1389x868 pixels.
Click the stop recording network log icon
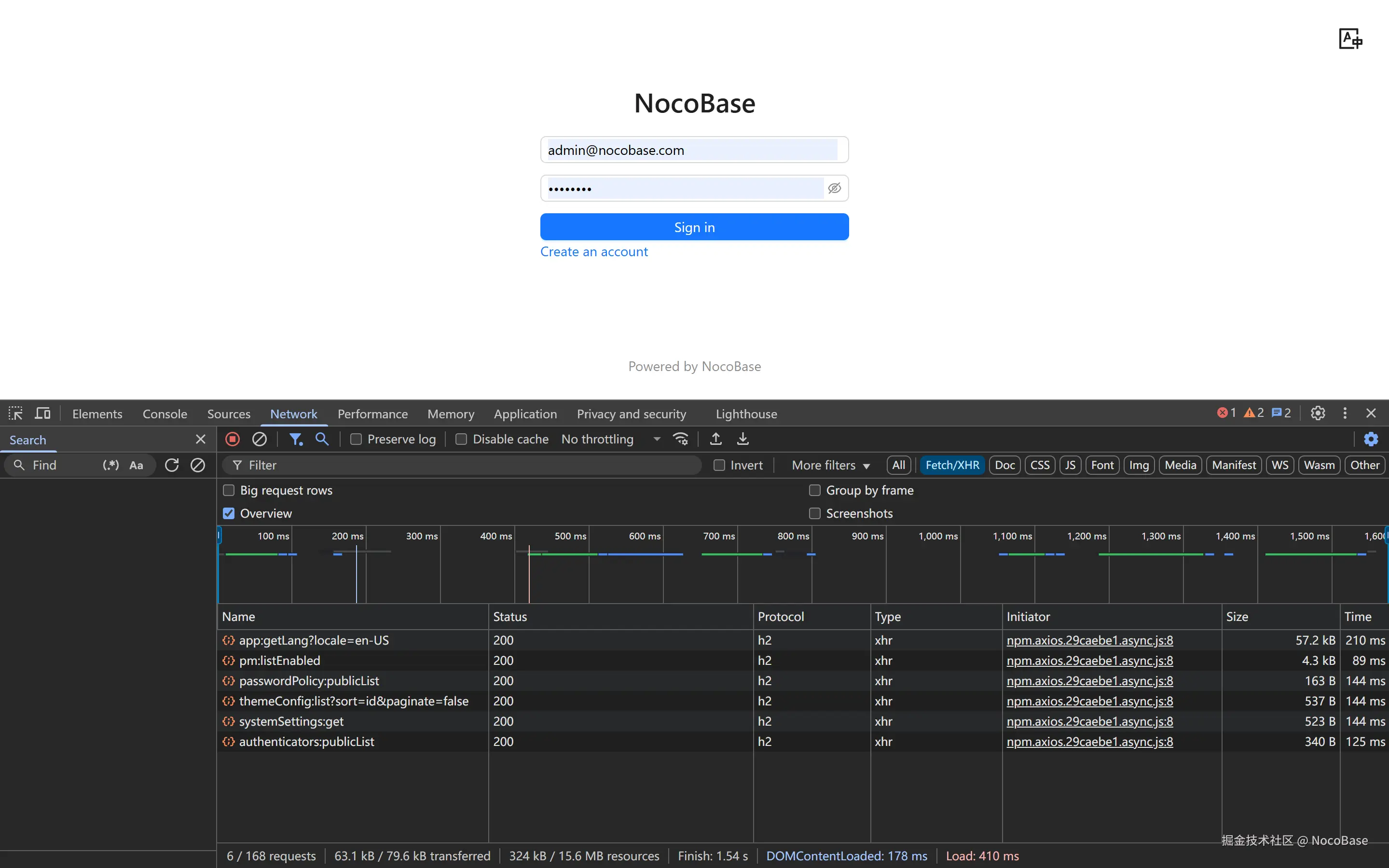(233, 439)
